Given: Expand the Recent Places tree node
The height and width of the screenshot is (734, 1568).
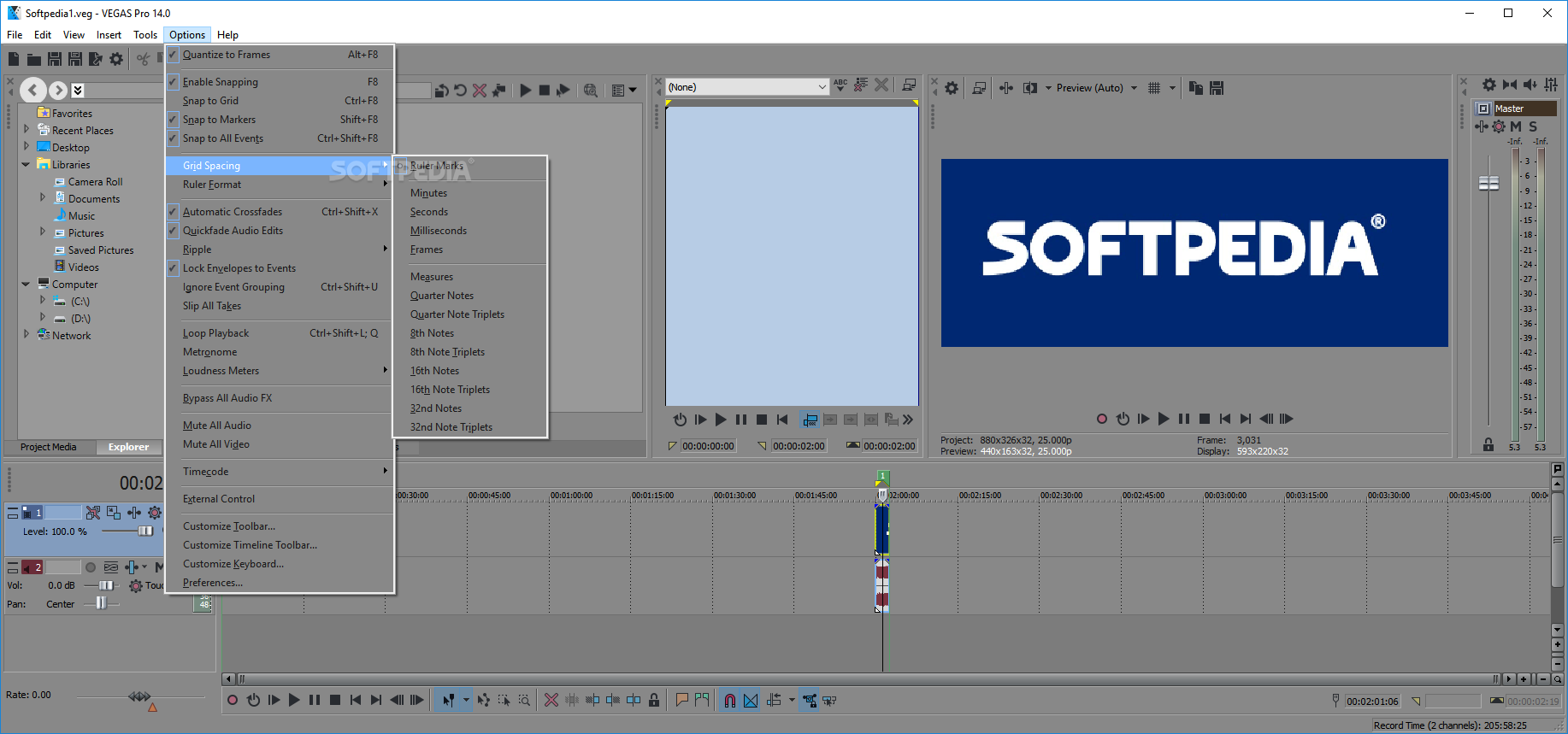Looking at the screenshot, I should [26, 130].
